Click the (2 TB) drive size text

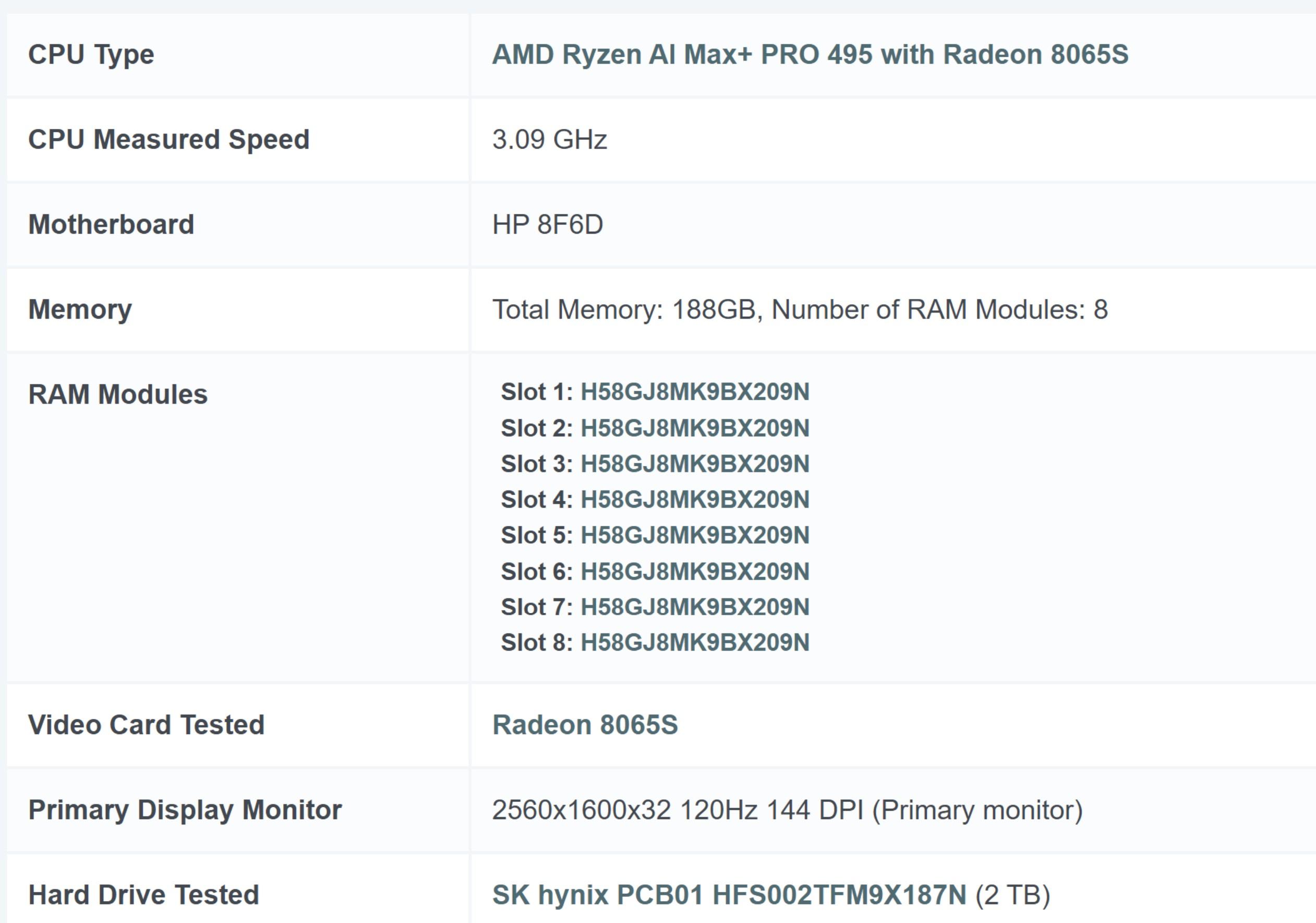point(1013,895)
